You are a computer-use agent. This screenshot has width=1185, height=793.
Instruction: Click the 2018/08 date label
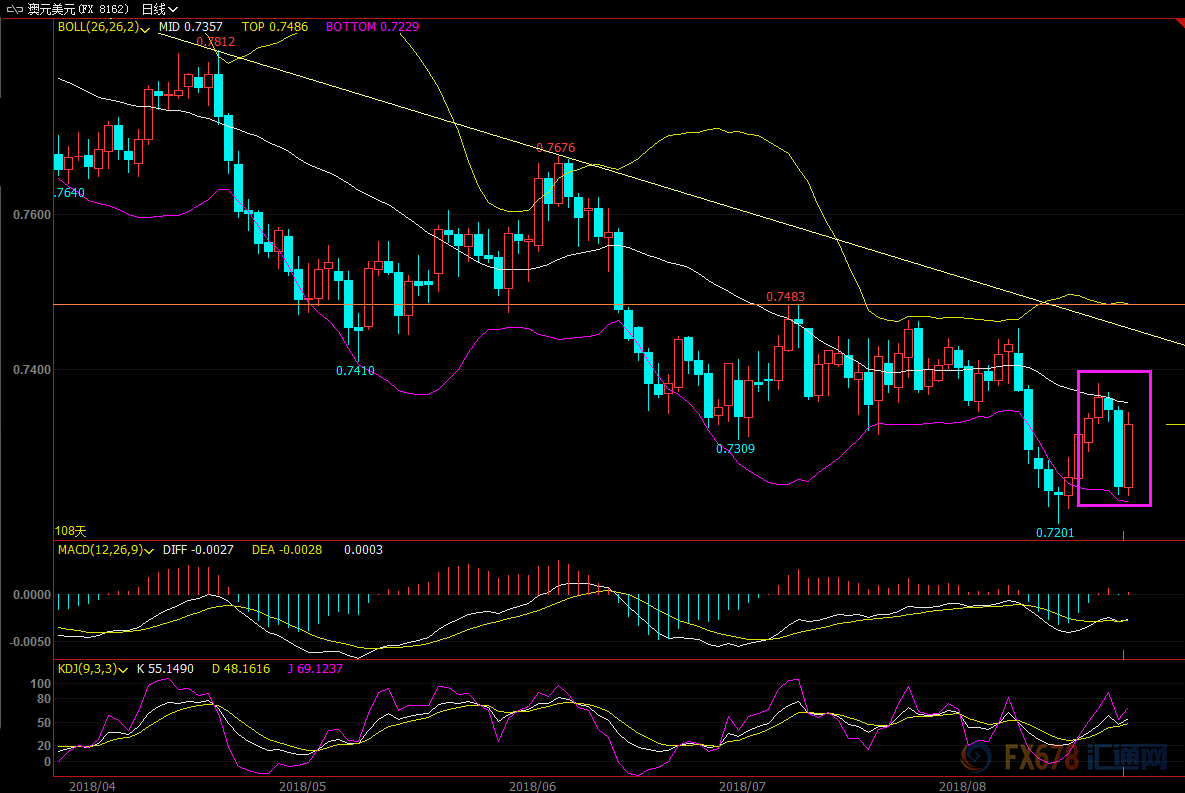click(x=963, y=786)
